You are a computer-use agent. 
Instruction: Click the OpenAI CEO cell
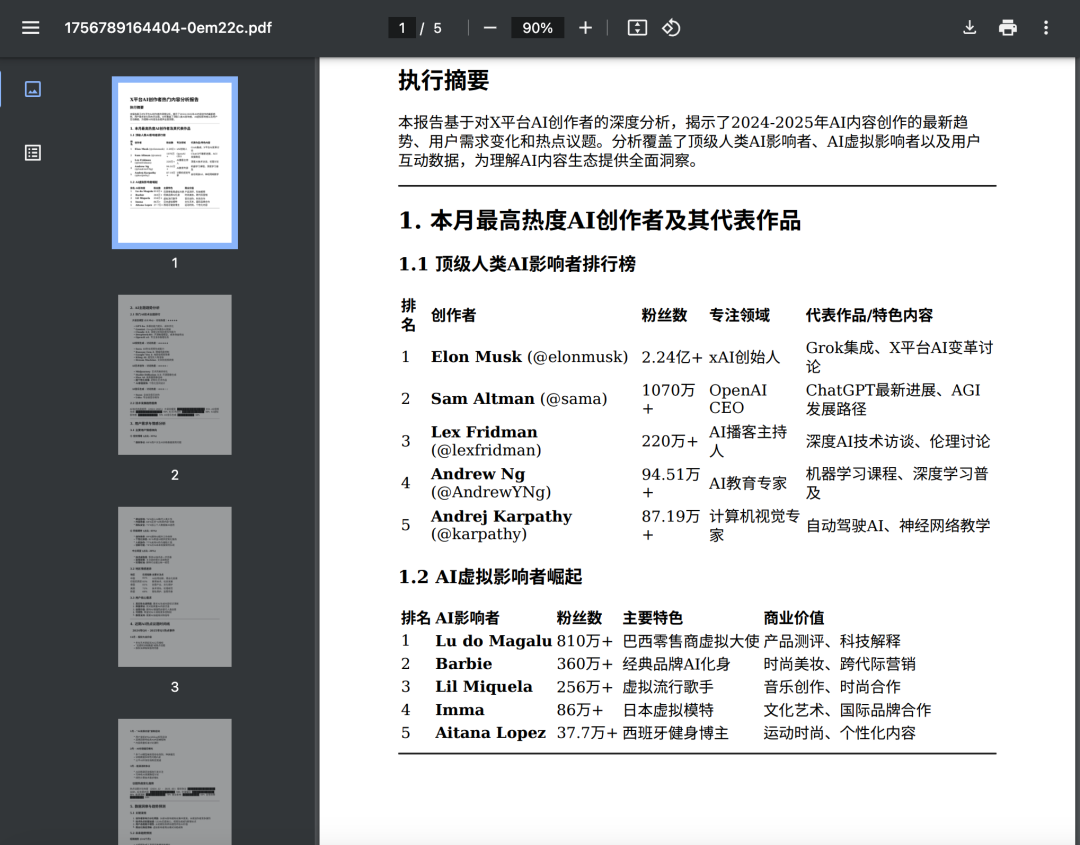pos(738,399)
